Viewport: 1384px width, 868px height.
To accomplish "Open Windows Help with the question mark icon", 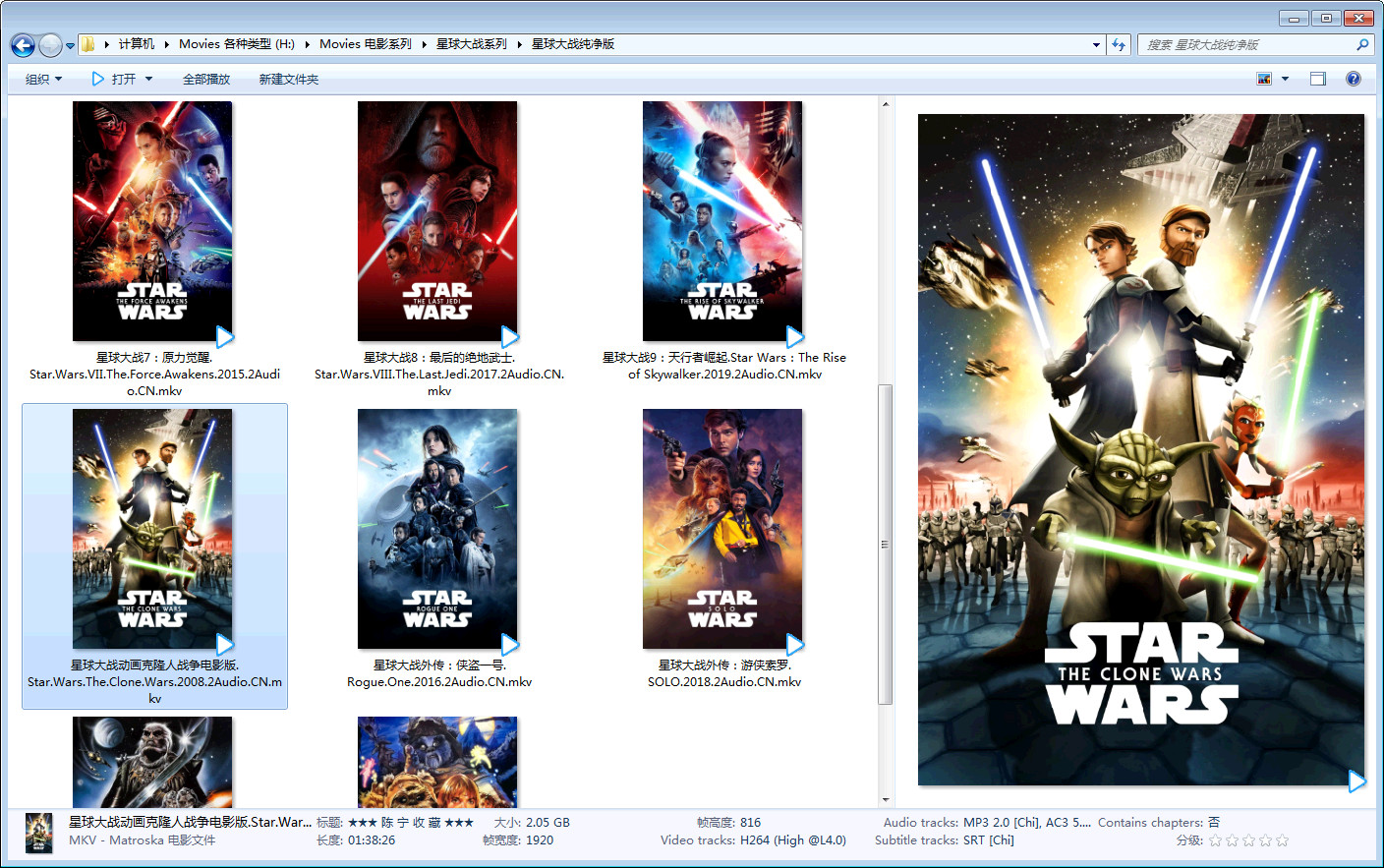I will (1354, 79).
